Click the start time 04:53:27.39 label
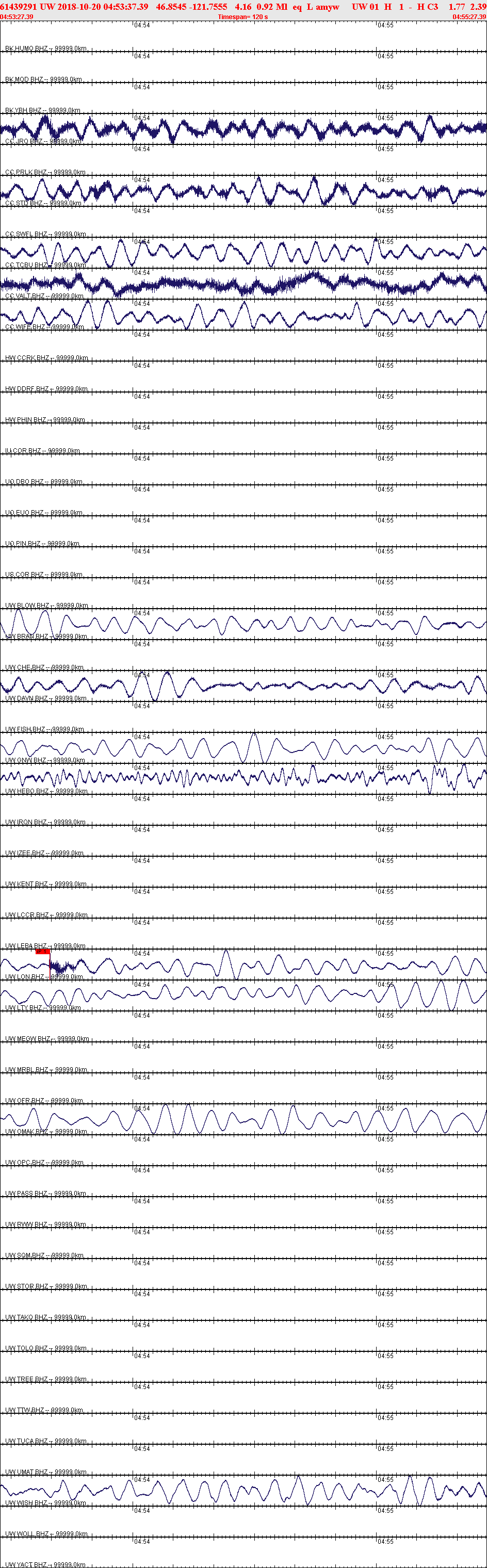Screen dimensions: 487x1568 [x=17, y=17]
